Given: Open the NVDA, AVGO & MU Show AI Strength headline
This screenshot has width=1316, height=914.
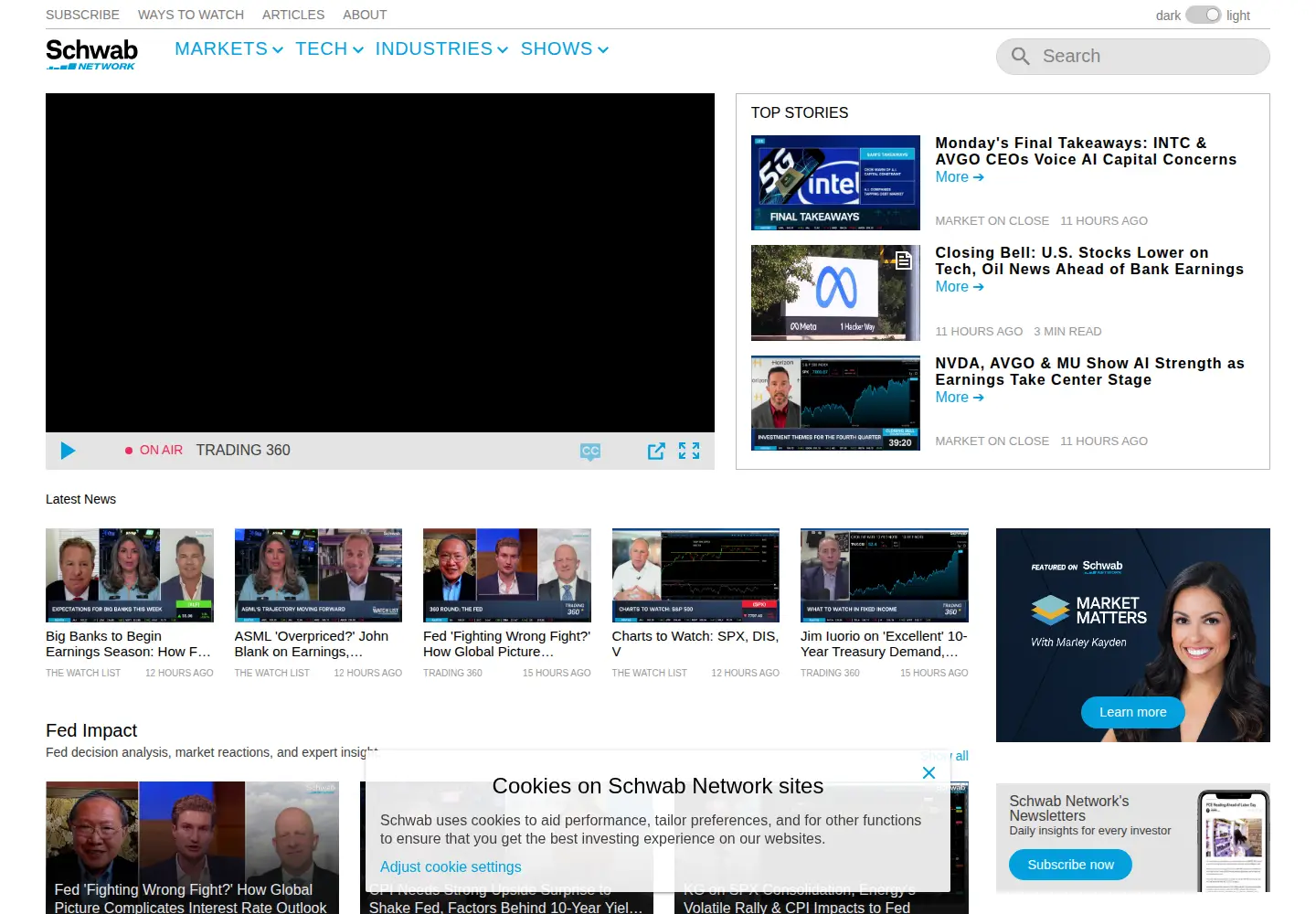Looking at the screenshot, I should [1089, 371].
